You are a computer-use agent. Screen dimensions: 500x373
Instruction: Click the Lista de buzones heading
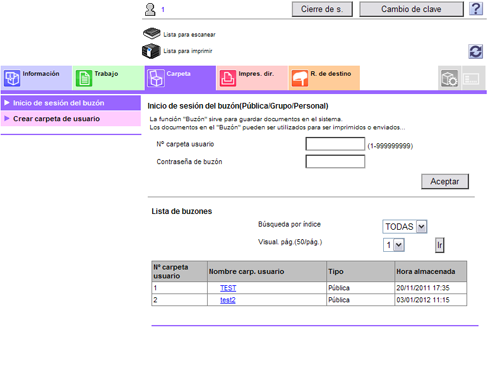pyautogui.click(x=182, y=211)
